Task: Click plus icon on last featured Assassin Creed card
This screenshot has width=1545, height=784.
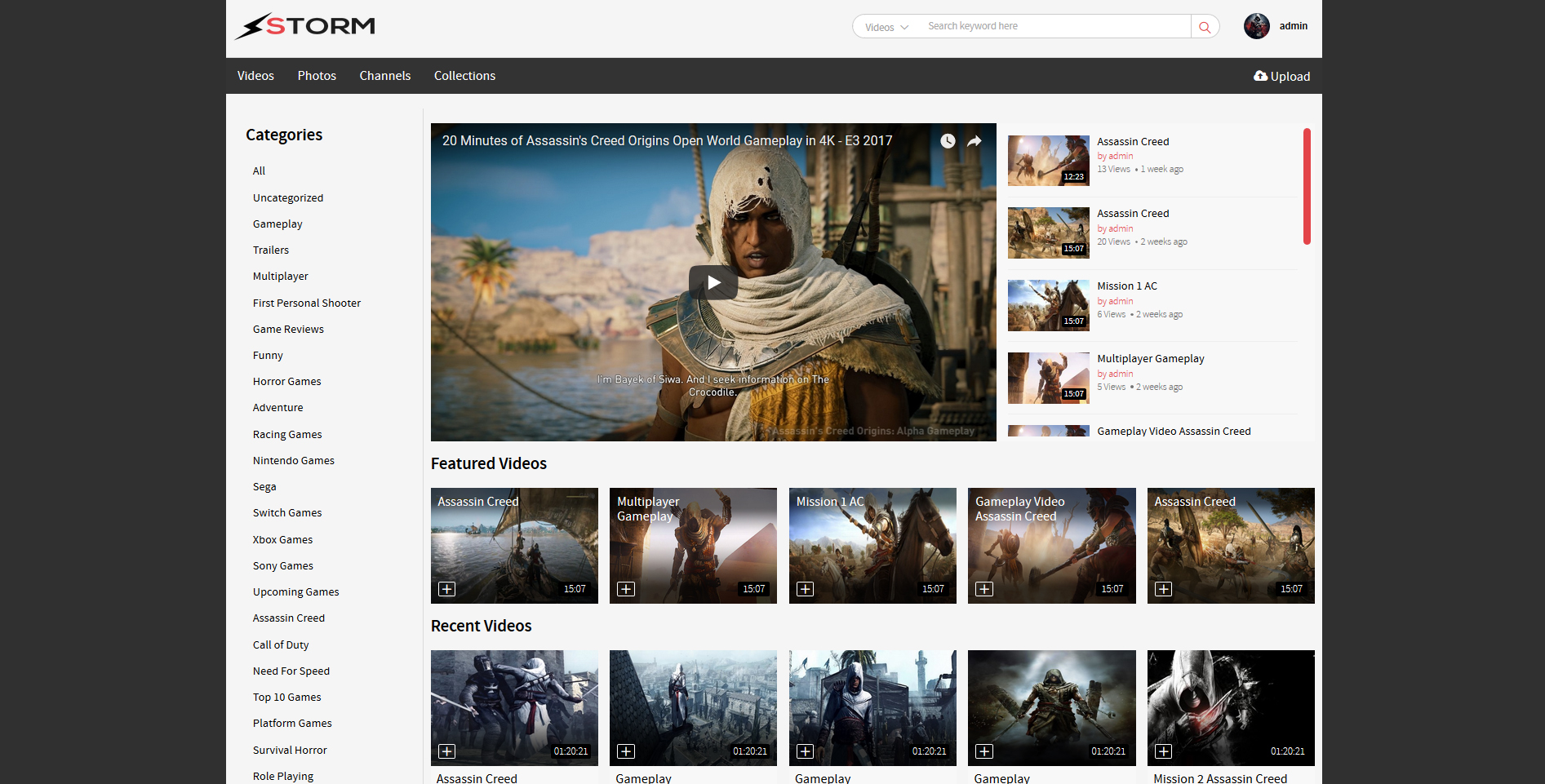Action: (1164, 589)
